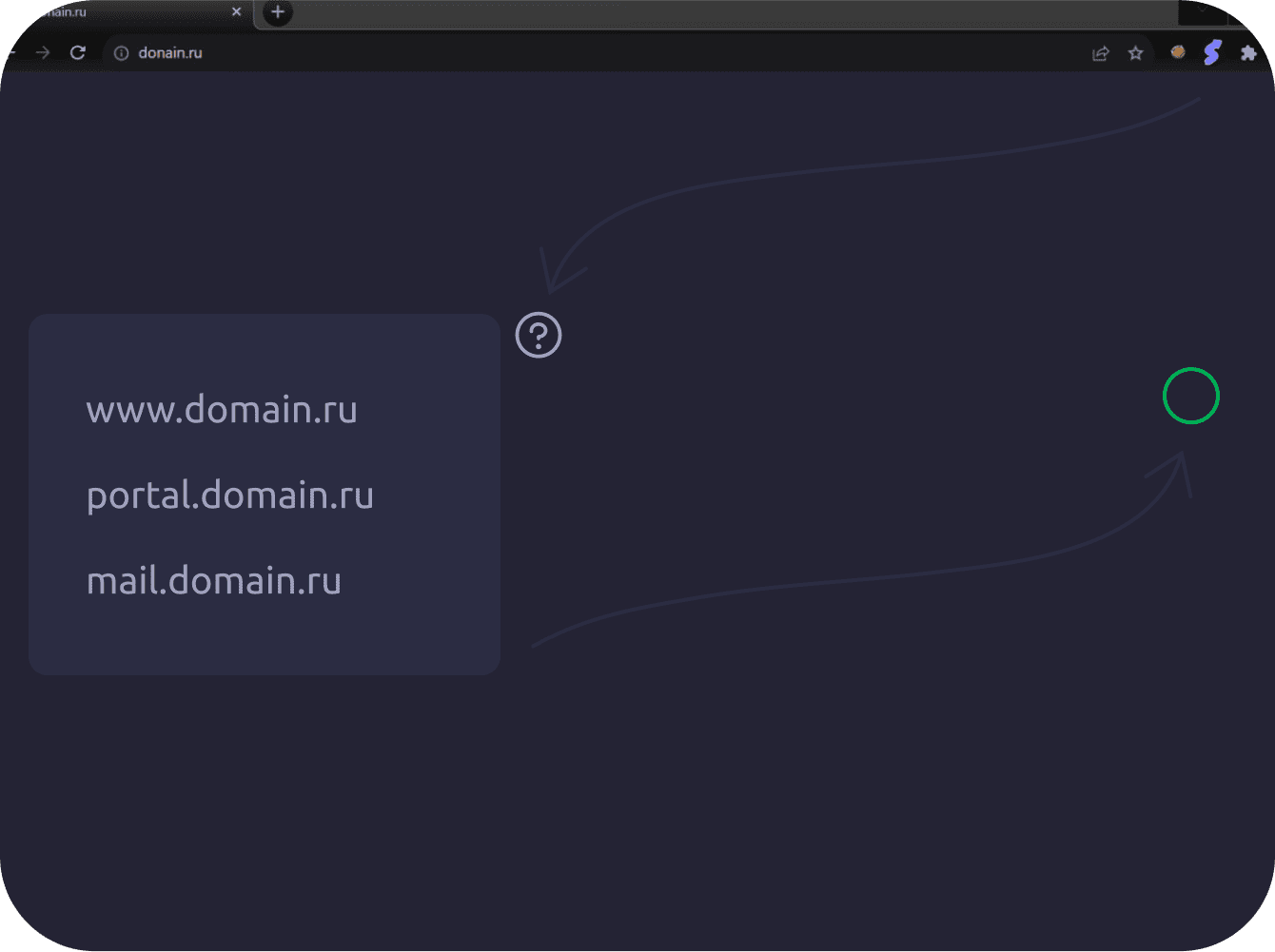
Task: Close the donain.ru tab
Action: [x=236, y=12]
